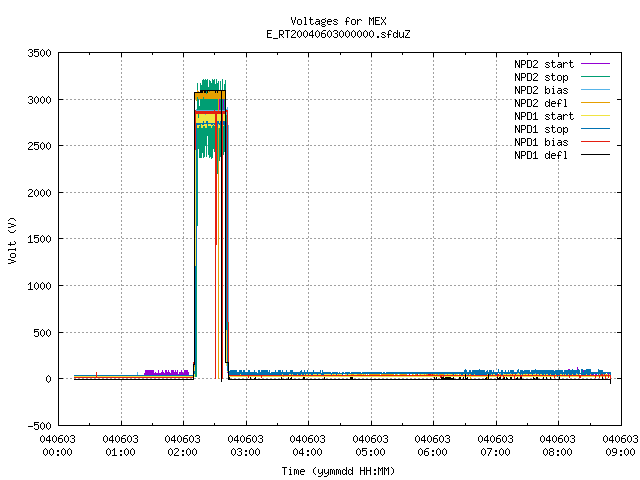Click the 08:00 time tick label

click(x=557, y=452)
